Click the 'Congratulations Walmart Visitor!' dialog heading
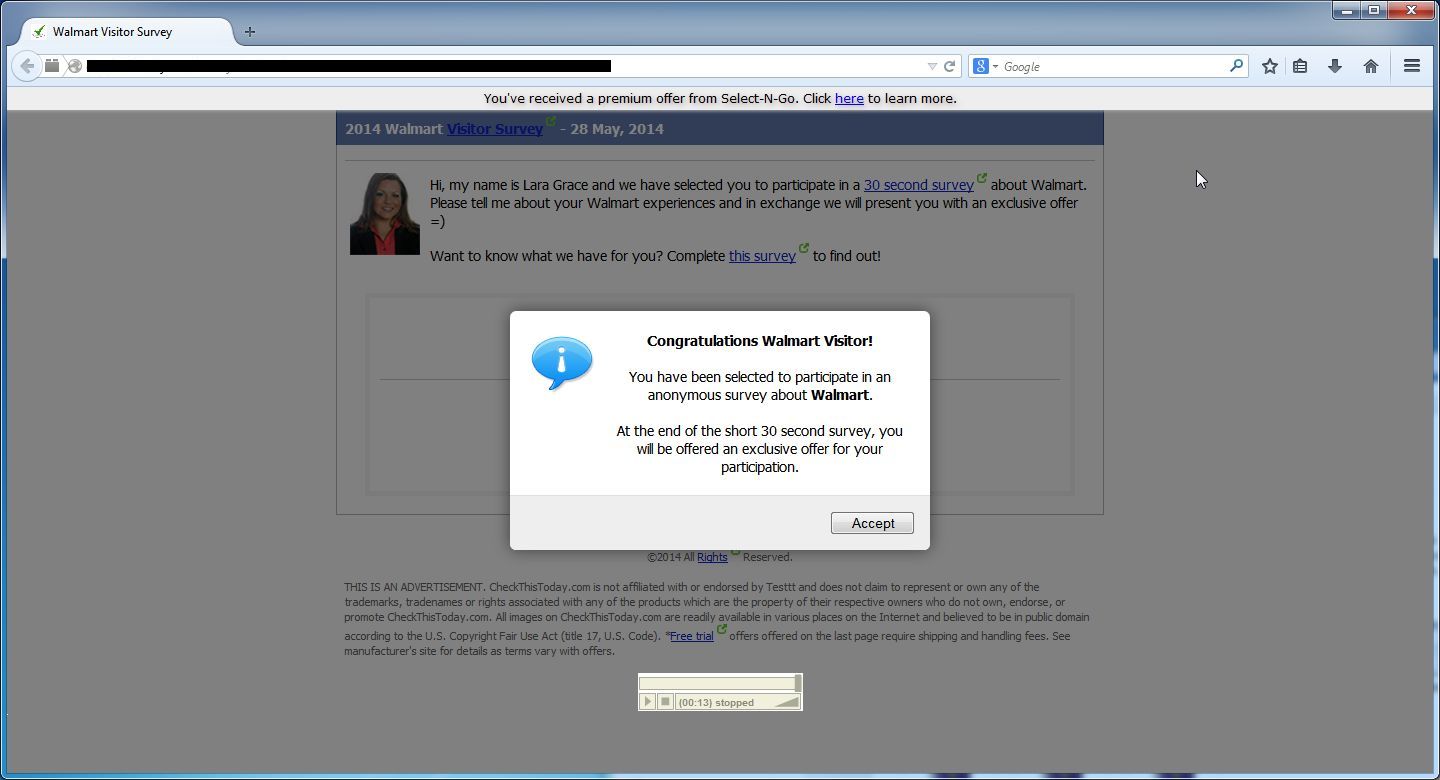This screenshot has height=780, width=1440. click(x=760, y=341)
